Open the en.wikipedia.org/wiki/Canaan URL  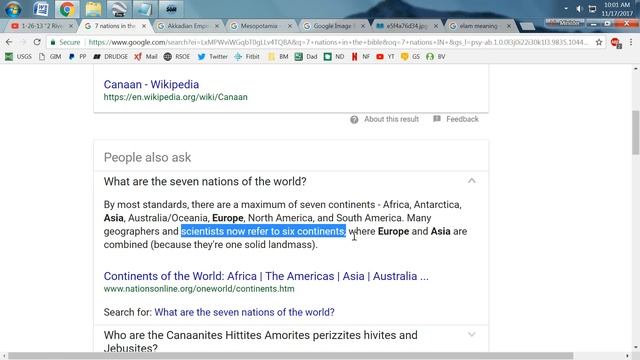click(x=176, y=97)
